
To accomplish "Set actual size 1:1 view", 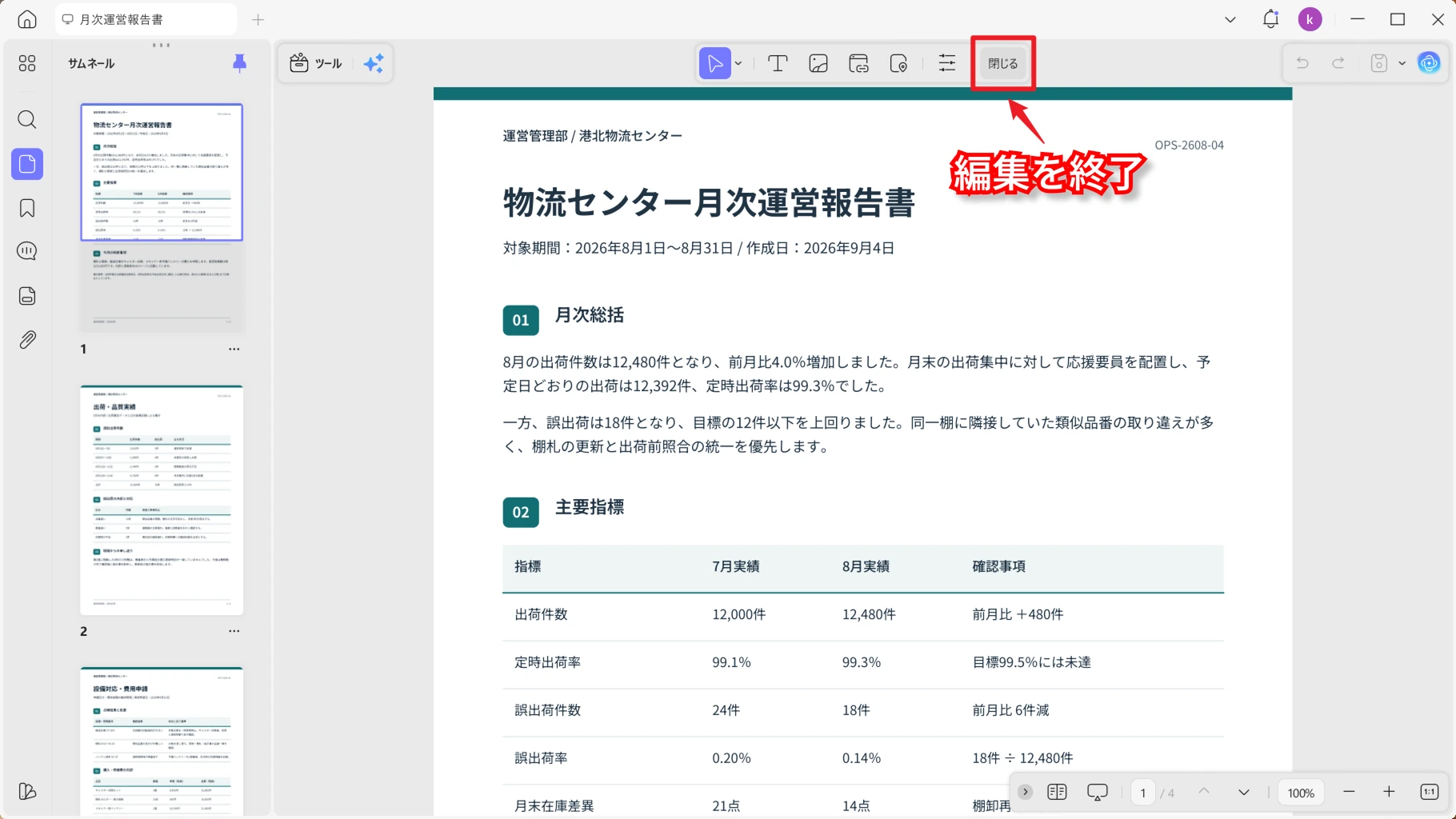I will click(x=1430, y=792).
